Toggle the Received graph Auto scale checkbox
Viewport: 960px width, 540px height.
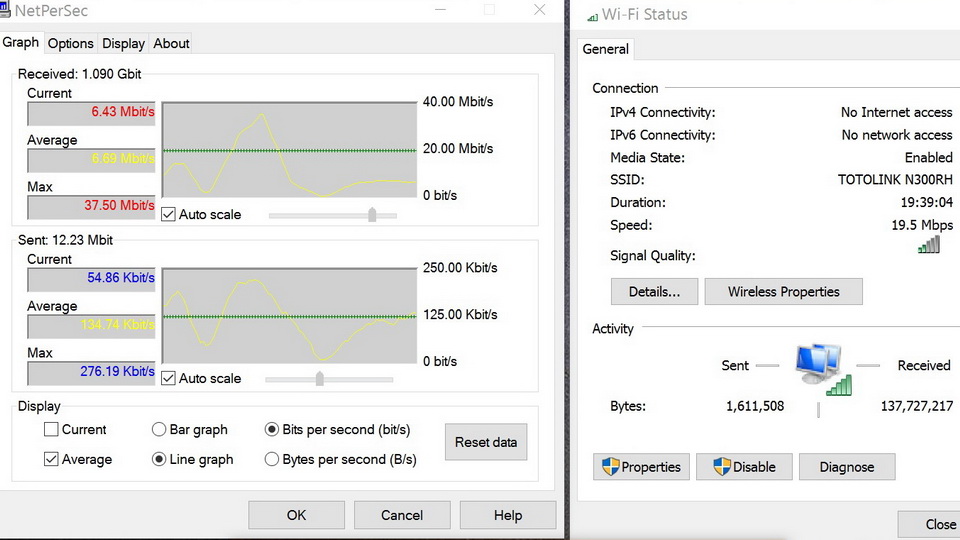(x=169, y=214)
